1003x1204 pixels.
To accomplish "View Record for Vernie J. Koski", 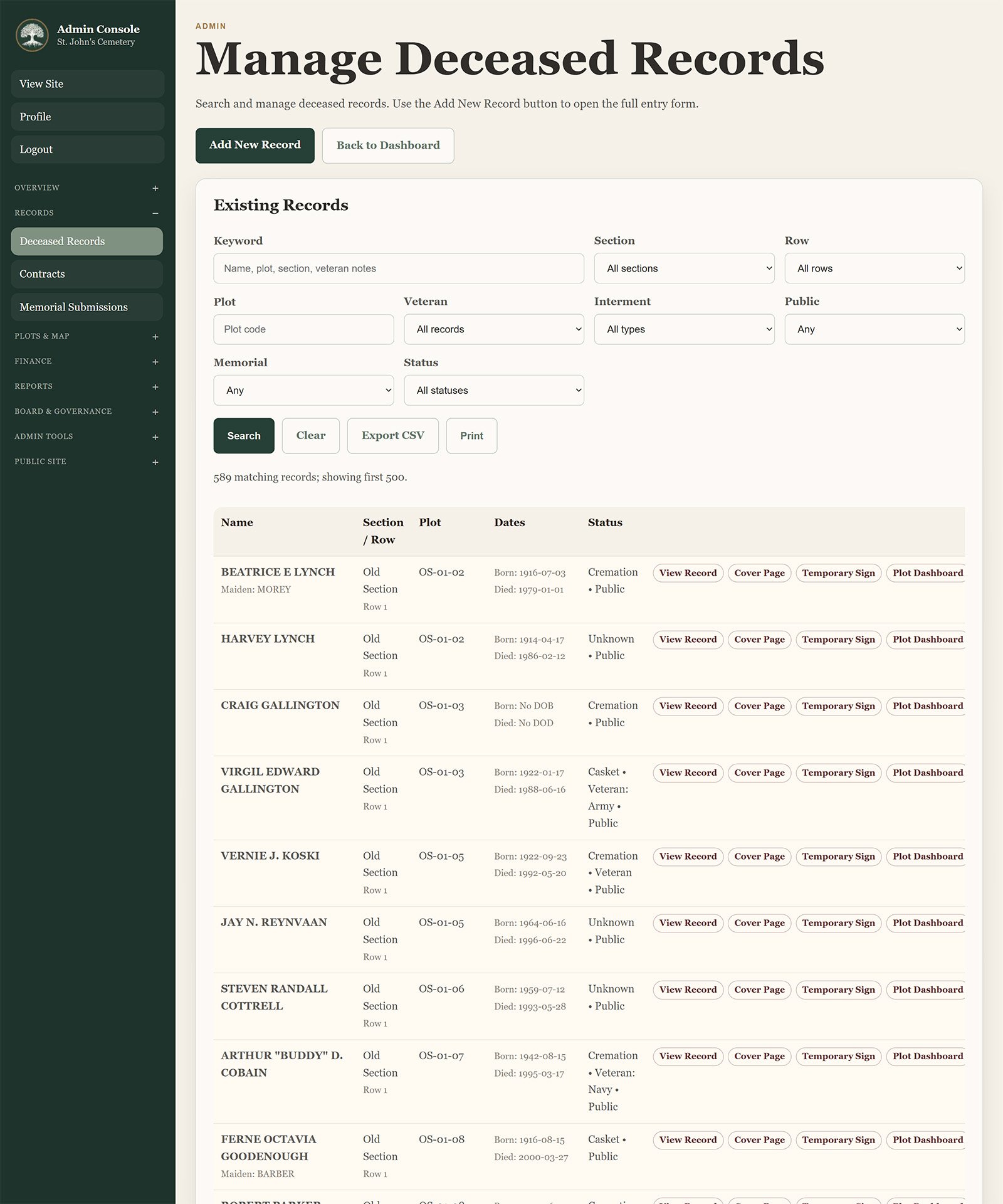I will (688, 857).
